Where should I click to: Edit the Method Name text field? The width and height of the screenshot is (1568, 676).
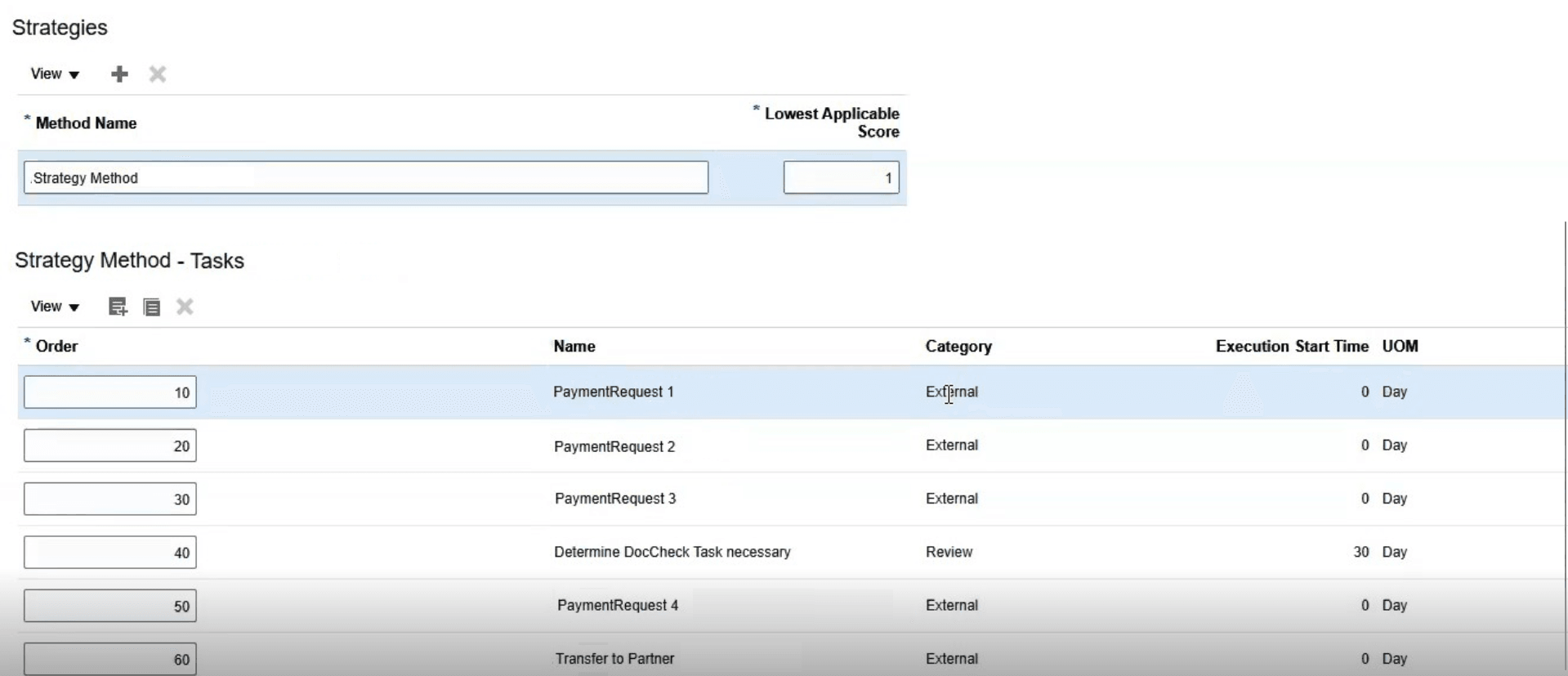(x=366, y=177)
